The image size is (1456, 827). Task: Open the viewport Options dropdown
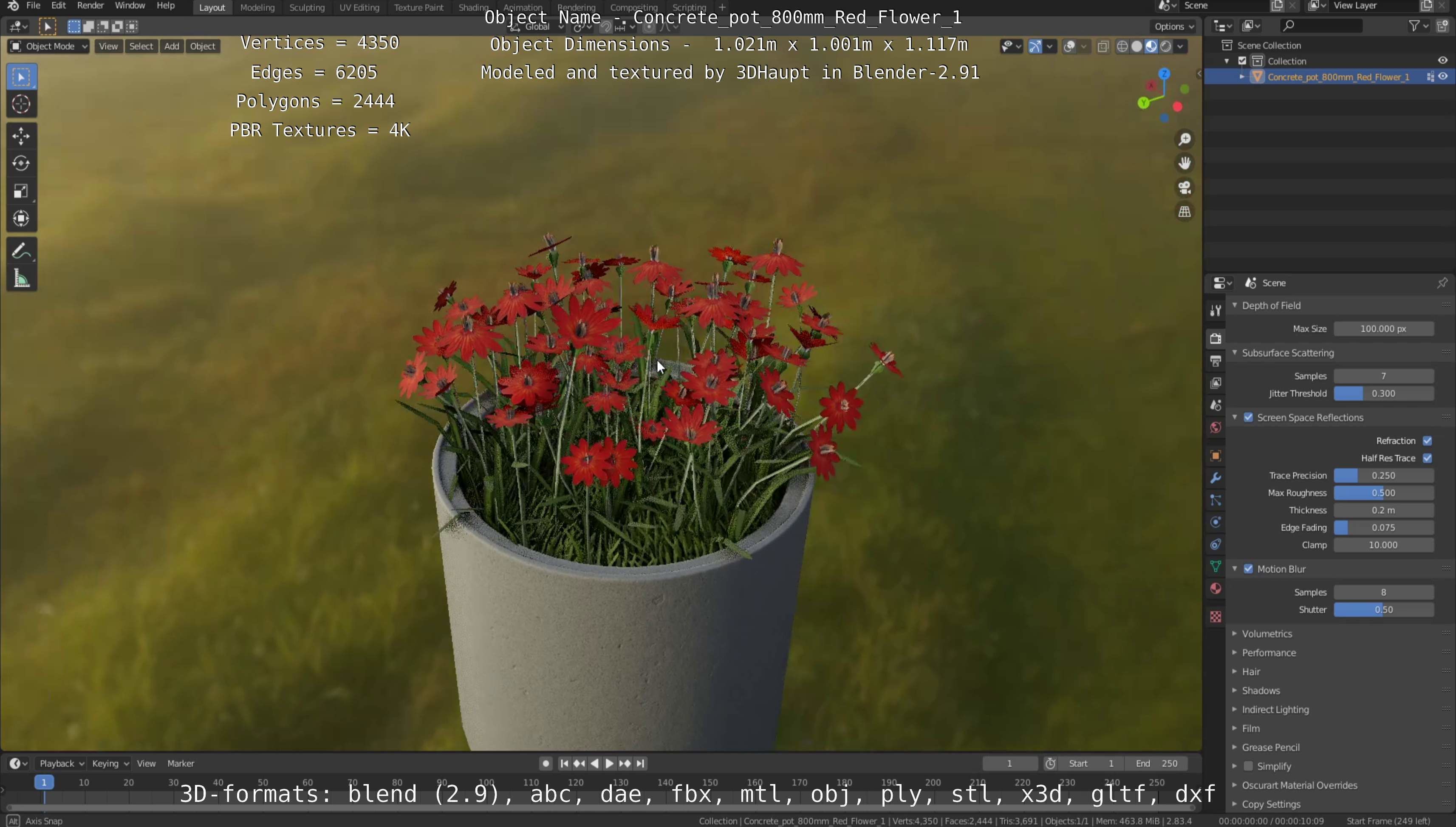1174,26
